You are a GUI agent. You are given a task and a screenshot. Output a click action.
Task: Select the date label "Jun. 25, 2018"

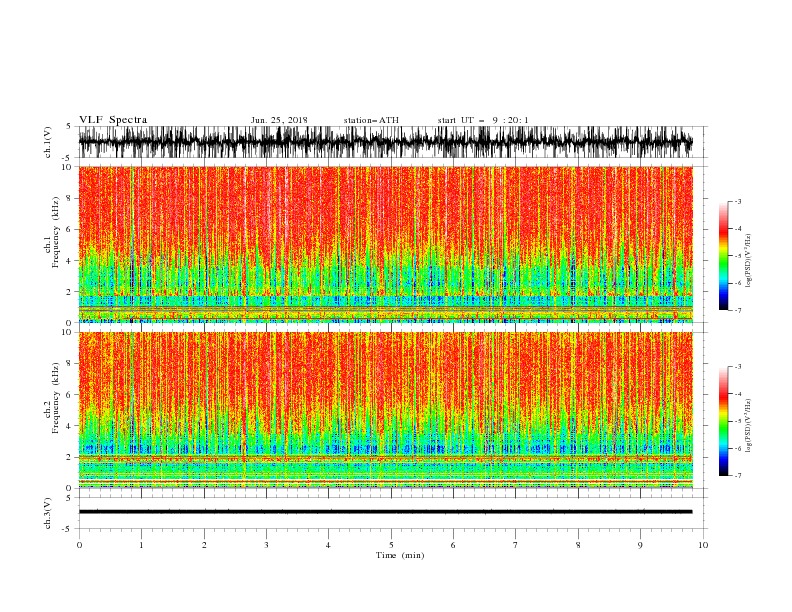[x=279, y=120]
